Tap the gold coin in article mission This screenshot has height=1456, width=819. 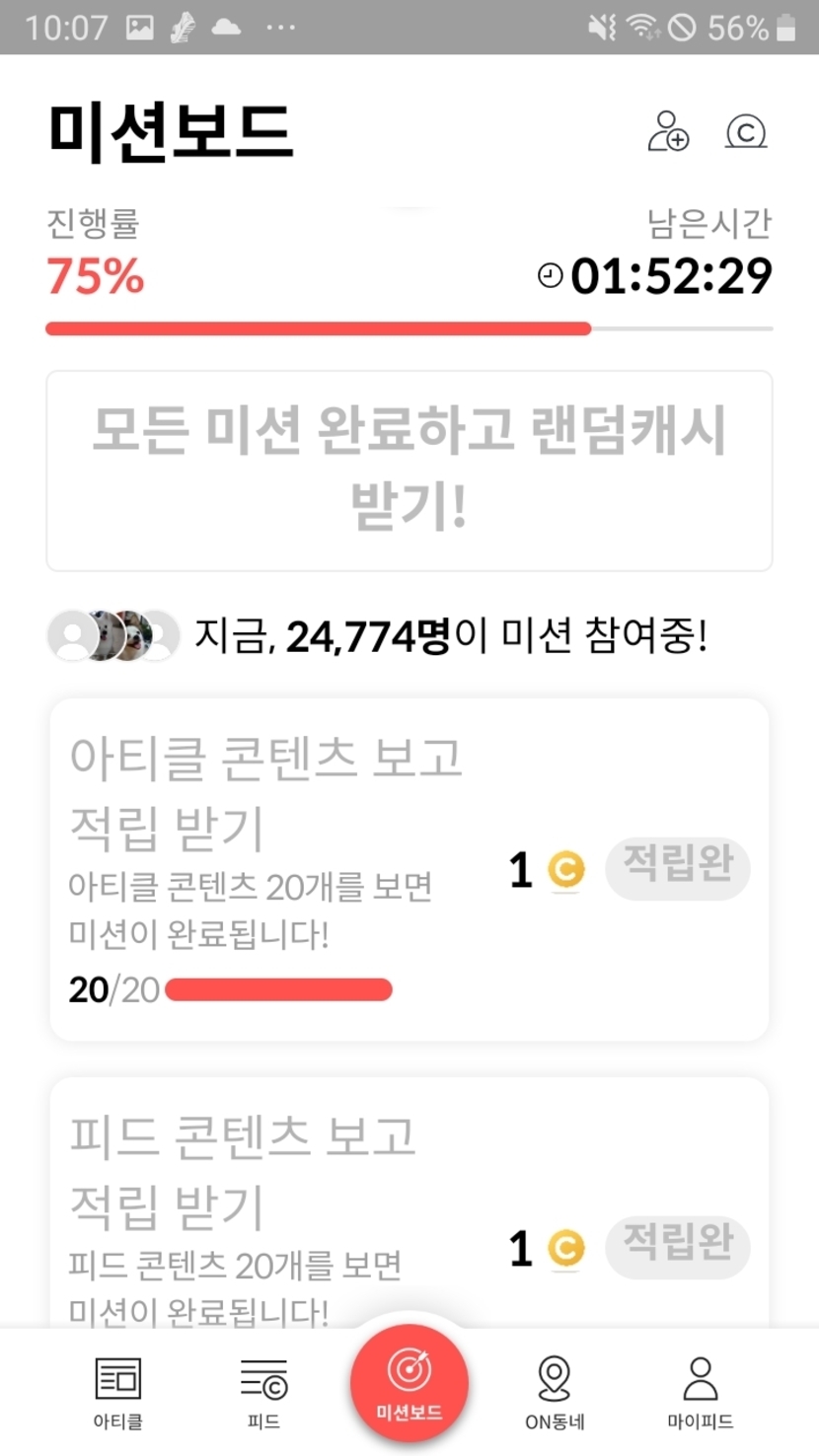[565, 870]
